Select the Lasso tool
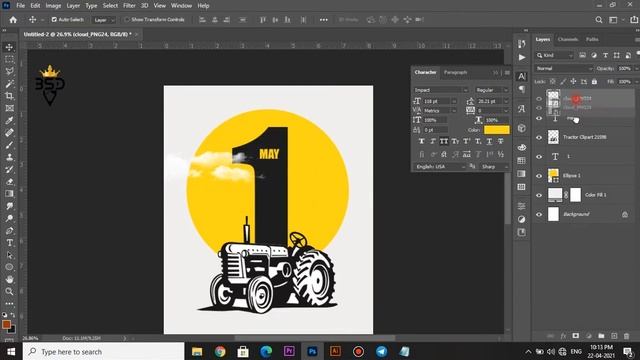Viewport: 640px width, 360px height. coord(9,71)
